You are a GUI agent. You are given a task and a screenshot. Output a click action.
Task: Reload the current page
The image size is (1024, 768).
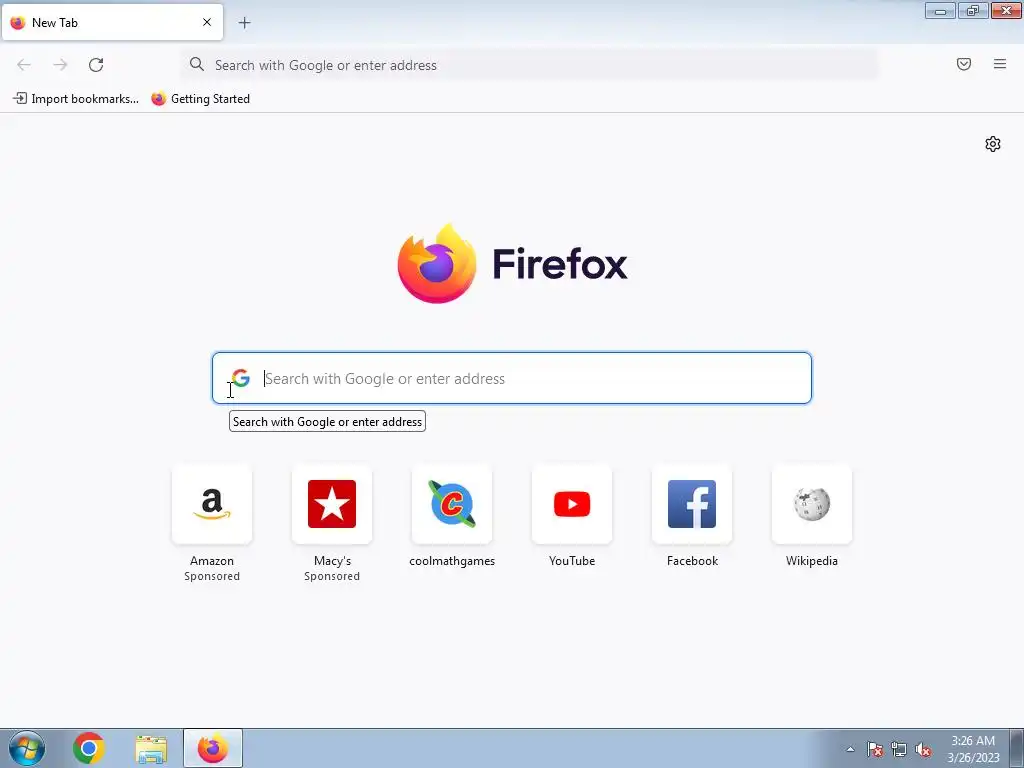pyautogui.click(x=96, y=65)
